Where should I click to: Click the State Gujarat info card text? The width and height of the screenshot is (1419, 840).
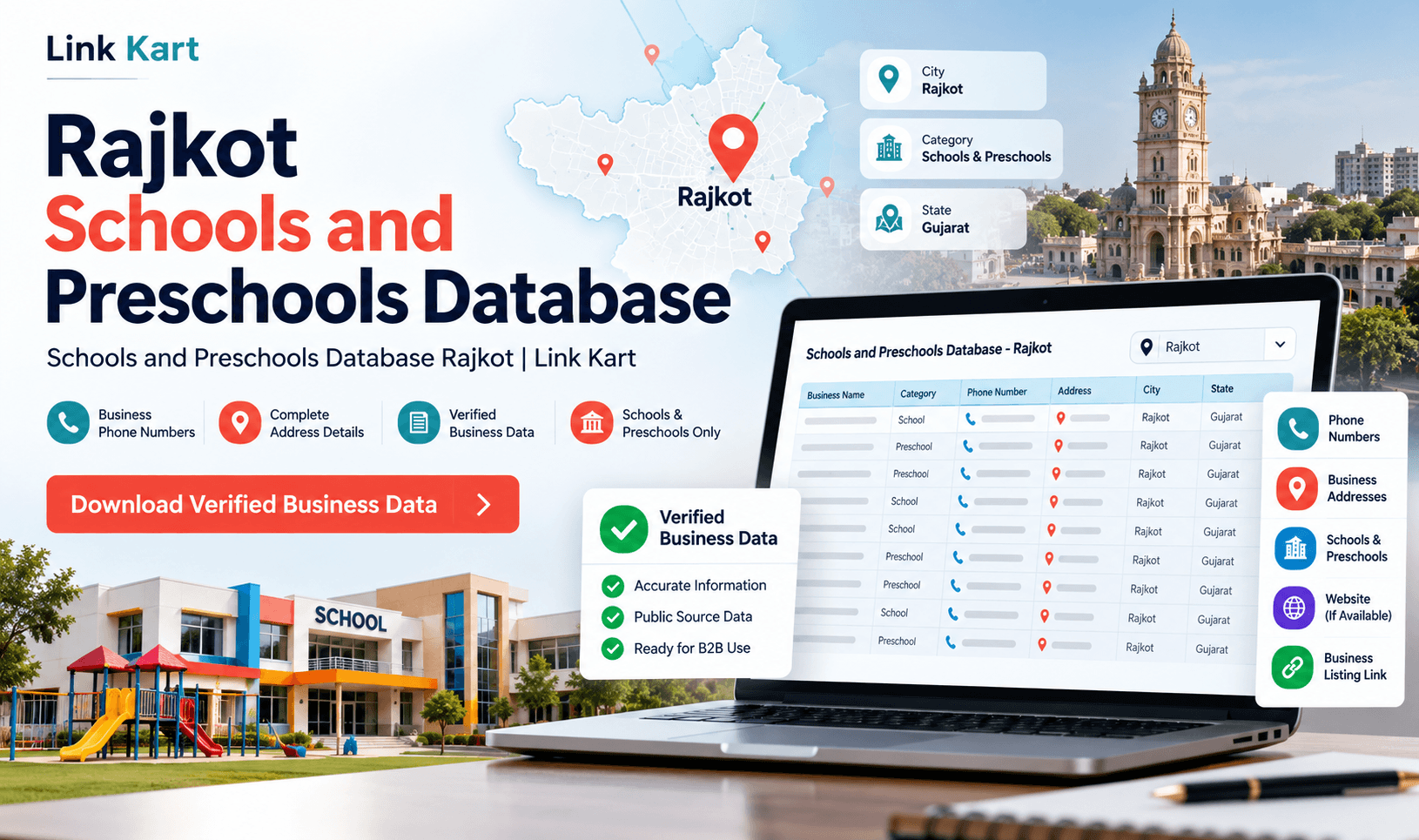coord(945,218)
